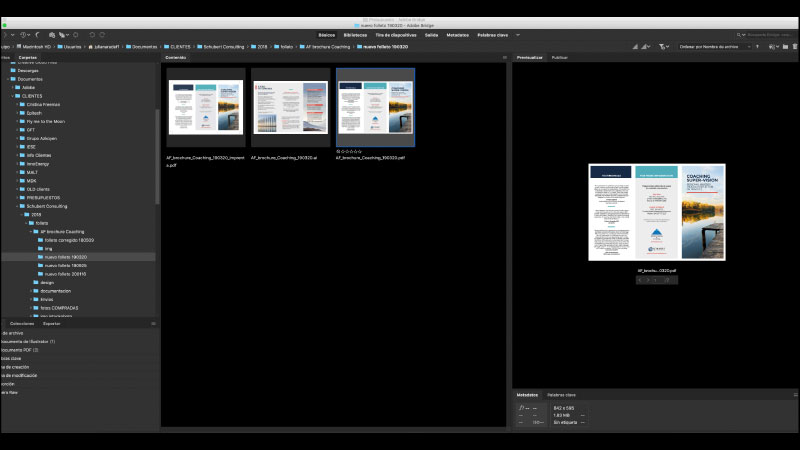Open the Publicar tab
The image size is (800, 450).
560,58
